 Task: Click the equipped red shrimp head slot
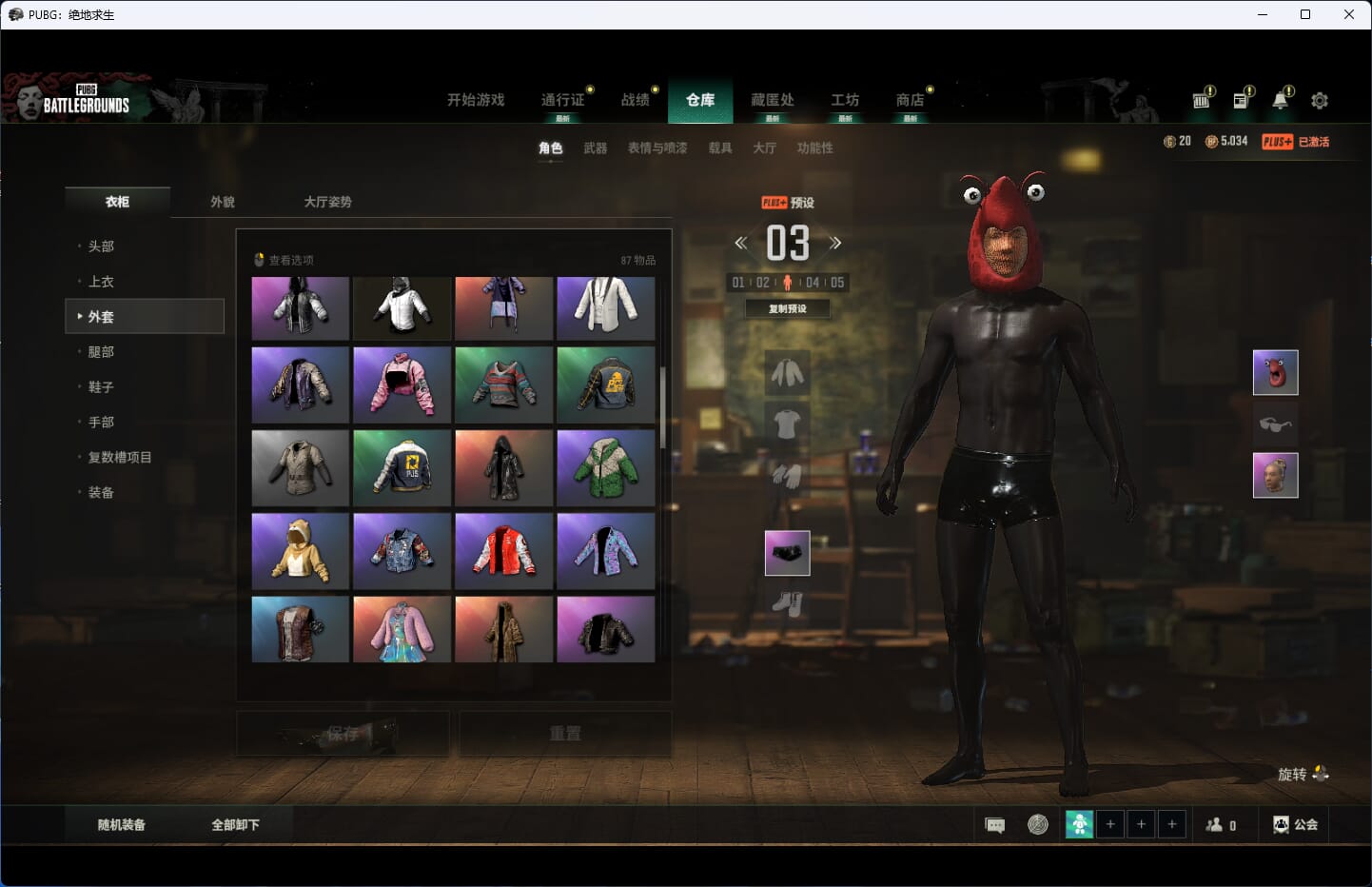1275,372
